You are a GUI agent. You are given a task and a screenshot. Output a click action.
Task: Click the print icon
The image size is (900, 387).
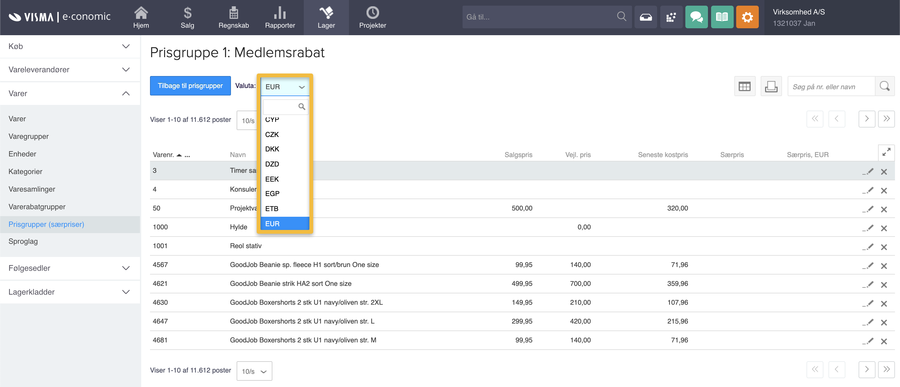[x=771, y=86]
